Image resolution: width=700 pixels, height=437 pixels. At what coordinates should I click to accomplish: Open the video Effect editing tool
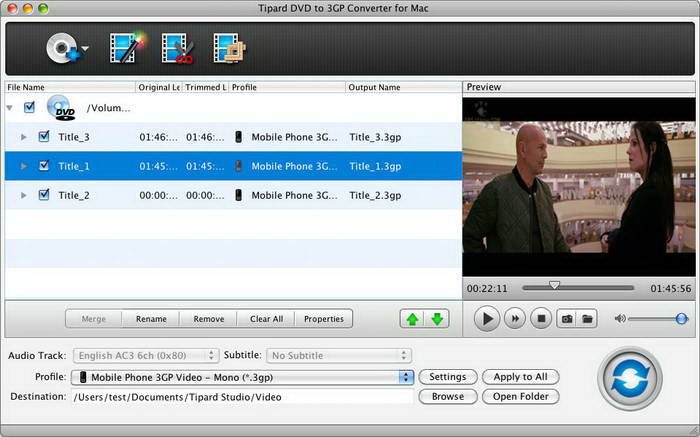tap(127, 48)
